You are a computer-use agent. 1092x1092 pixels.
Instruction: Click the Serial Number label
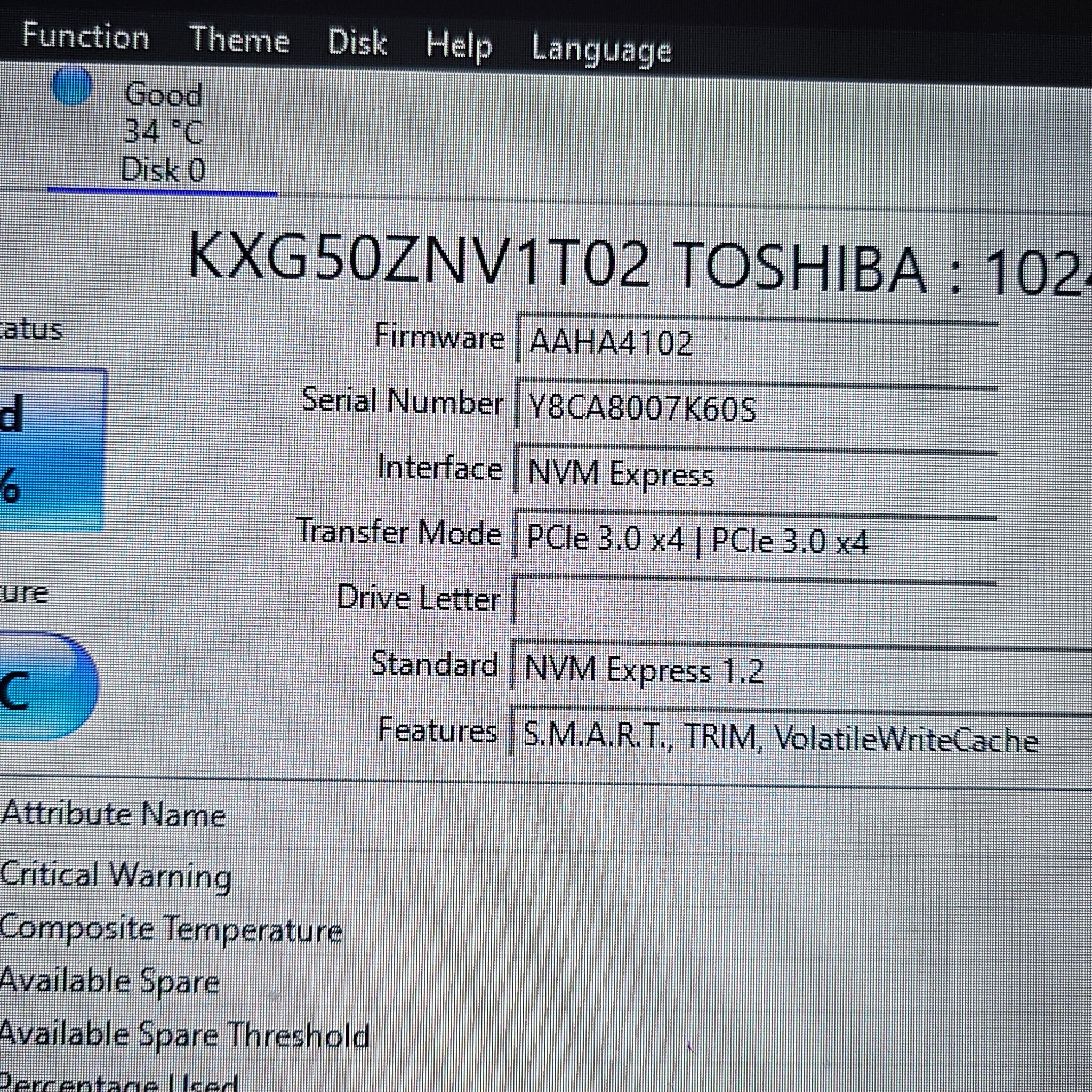pyautogui.click(x=403, y=402)
